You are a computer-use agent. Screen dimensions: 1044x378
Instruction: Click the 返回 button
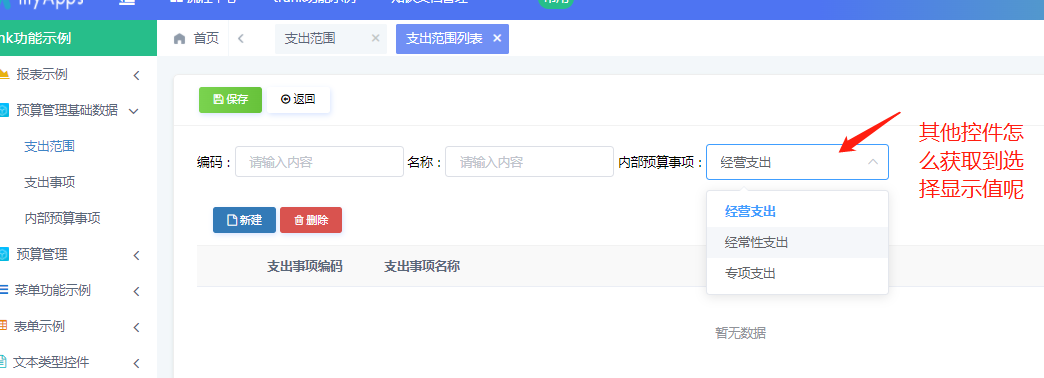coord(298,100)
